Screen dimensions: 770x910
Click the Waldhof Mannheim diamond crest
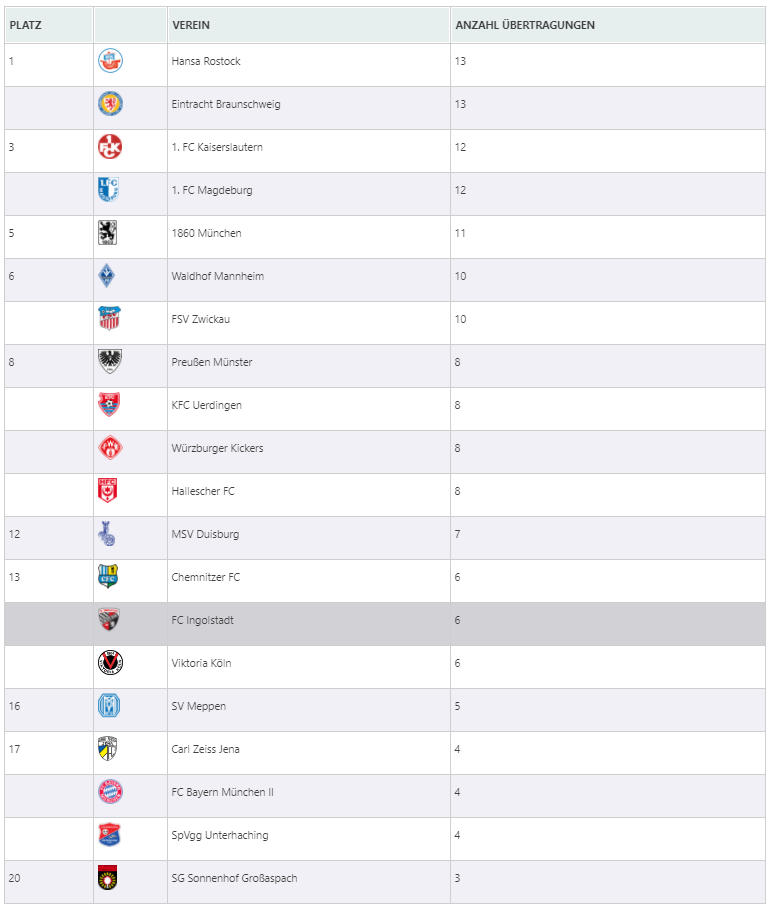point(106,276)
